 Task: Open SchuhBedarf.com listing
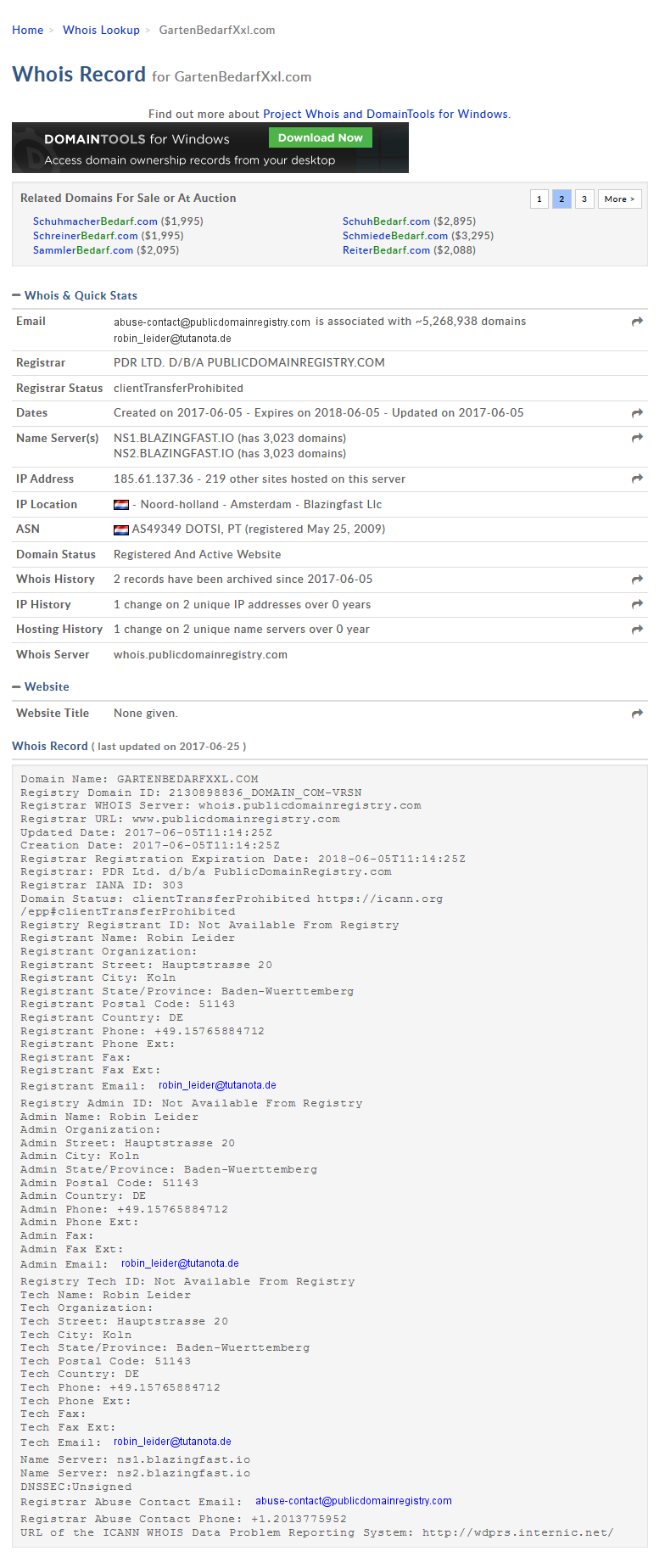point(386,221)
